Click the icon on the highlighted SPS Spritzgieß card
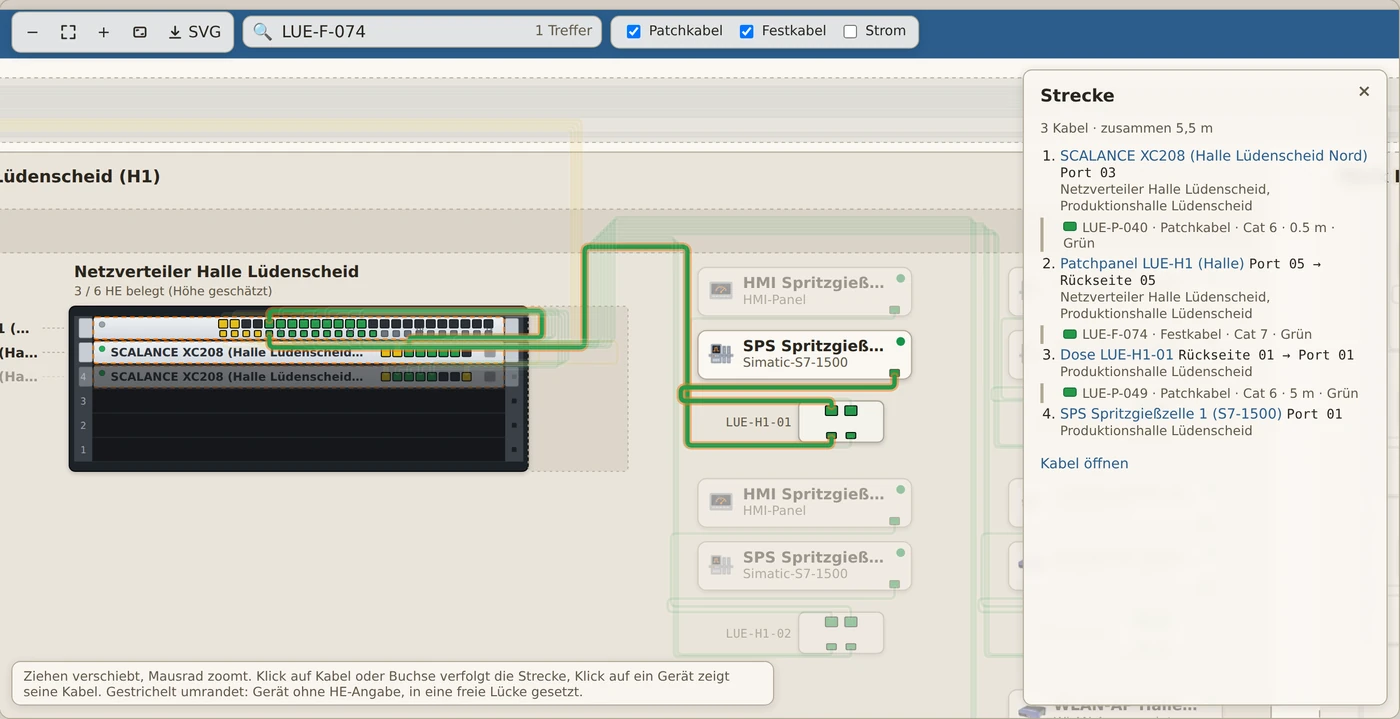 coord(720,353)
